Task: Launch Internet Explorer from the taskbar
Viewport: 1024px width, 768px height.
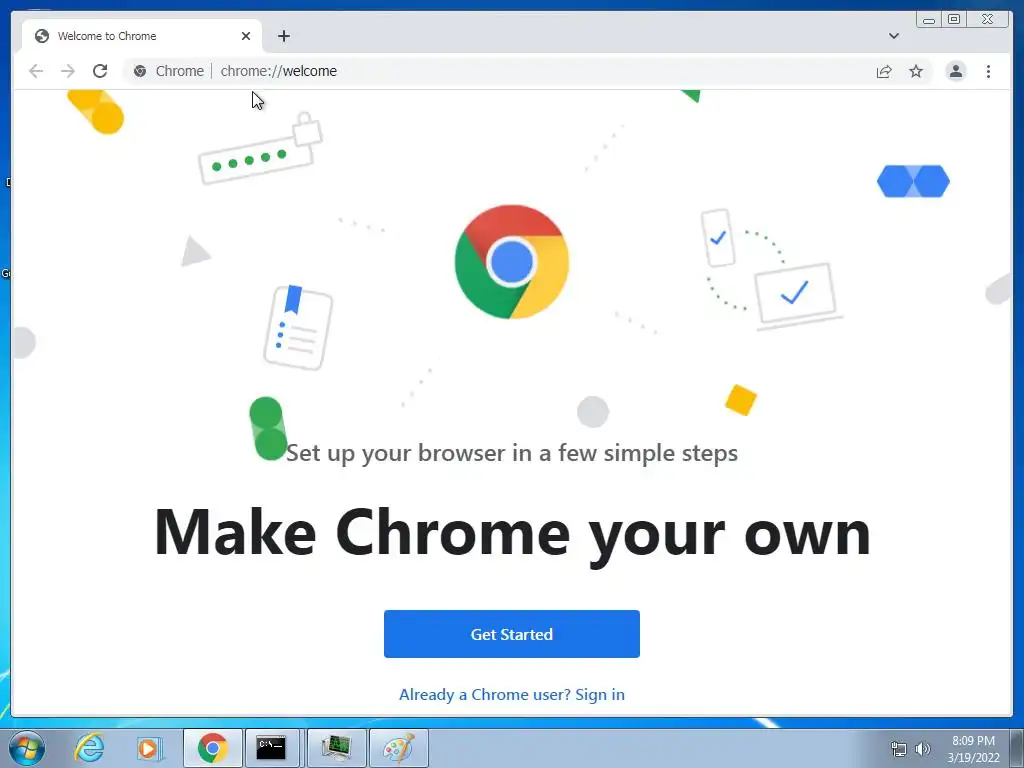Action: click(x=89, y=748)
